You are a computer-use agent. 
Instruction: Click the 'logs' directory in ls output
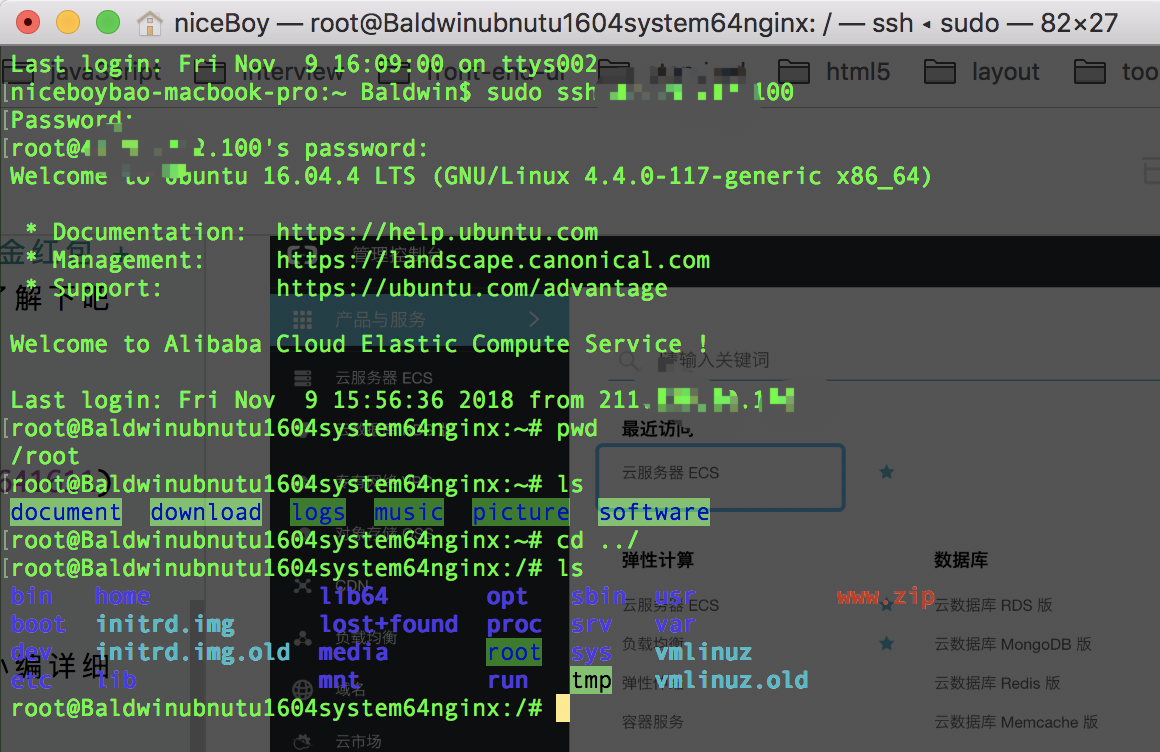coord(318,512)
